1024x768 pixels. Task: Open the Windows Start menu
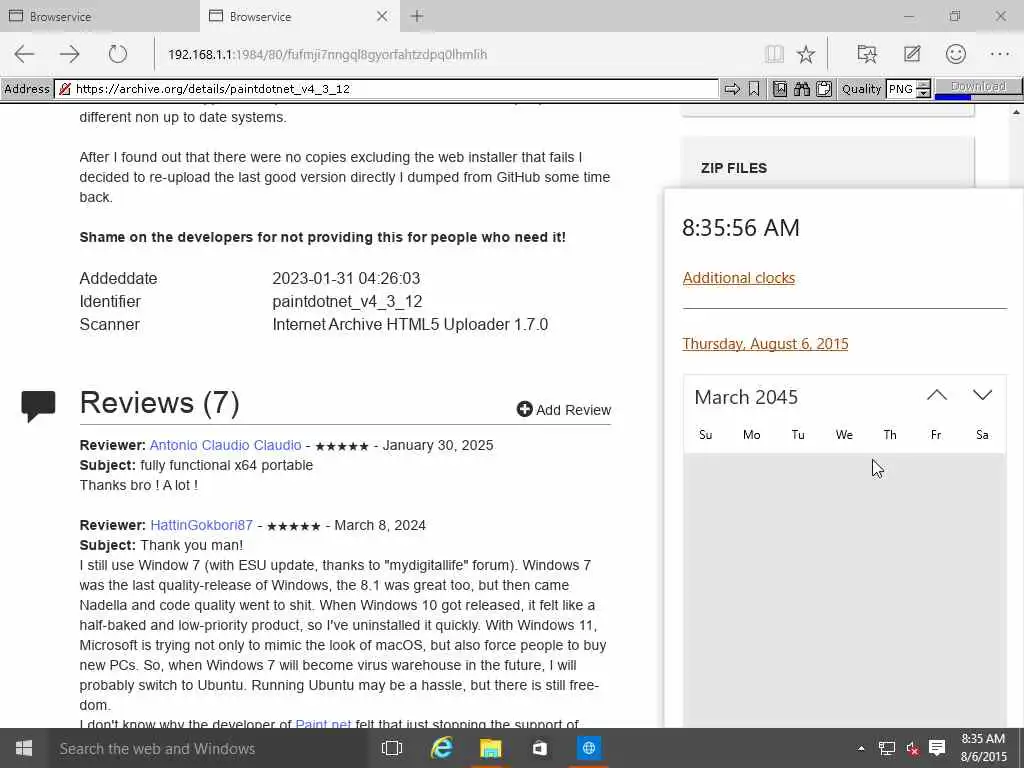click(24, 748)
